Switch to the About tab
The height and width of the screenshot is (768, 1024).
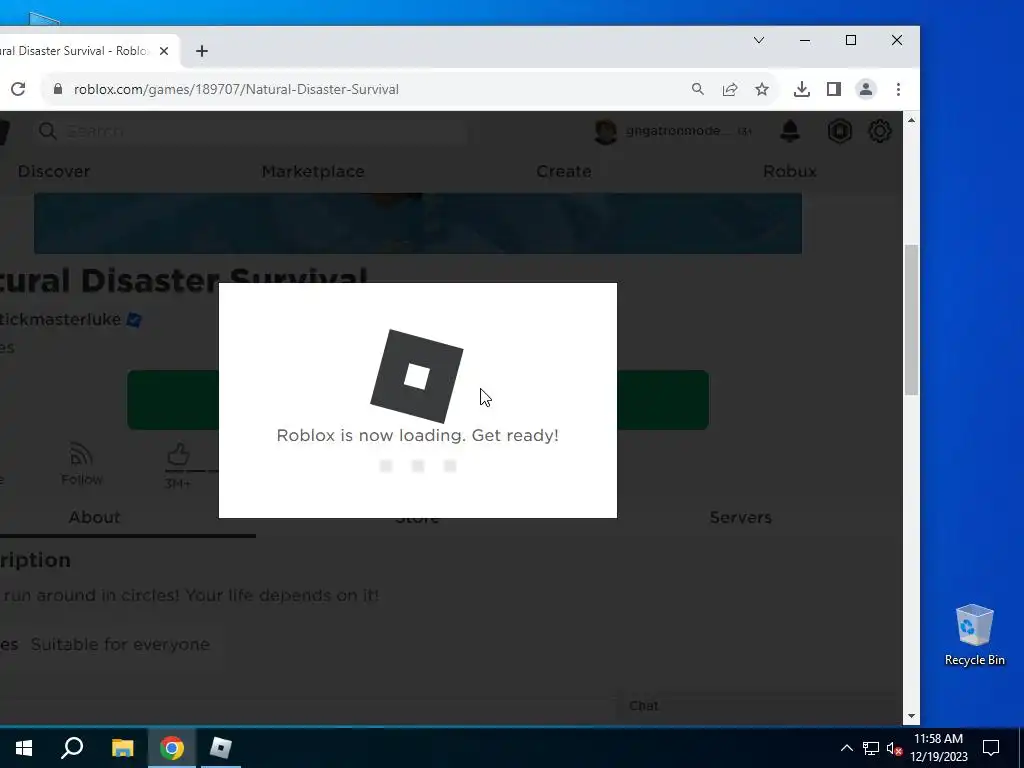tap(94, 517)
